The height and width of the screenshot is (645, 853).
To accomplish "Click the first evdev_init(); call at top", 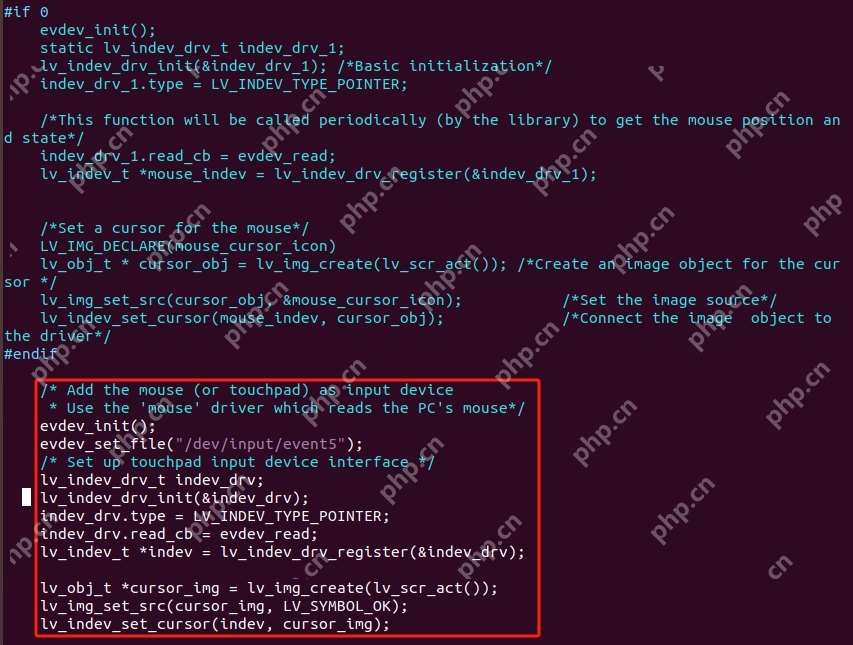I will pos(98,30).
